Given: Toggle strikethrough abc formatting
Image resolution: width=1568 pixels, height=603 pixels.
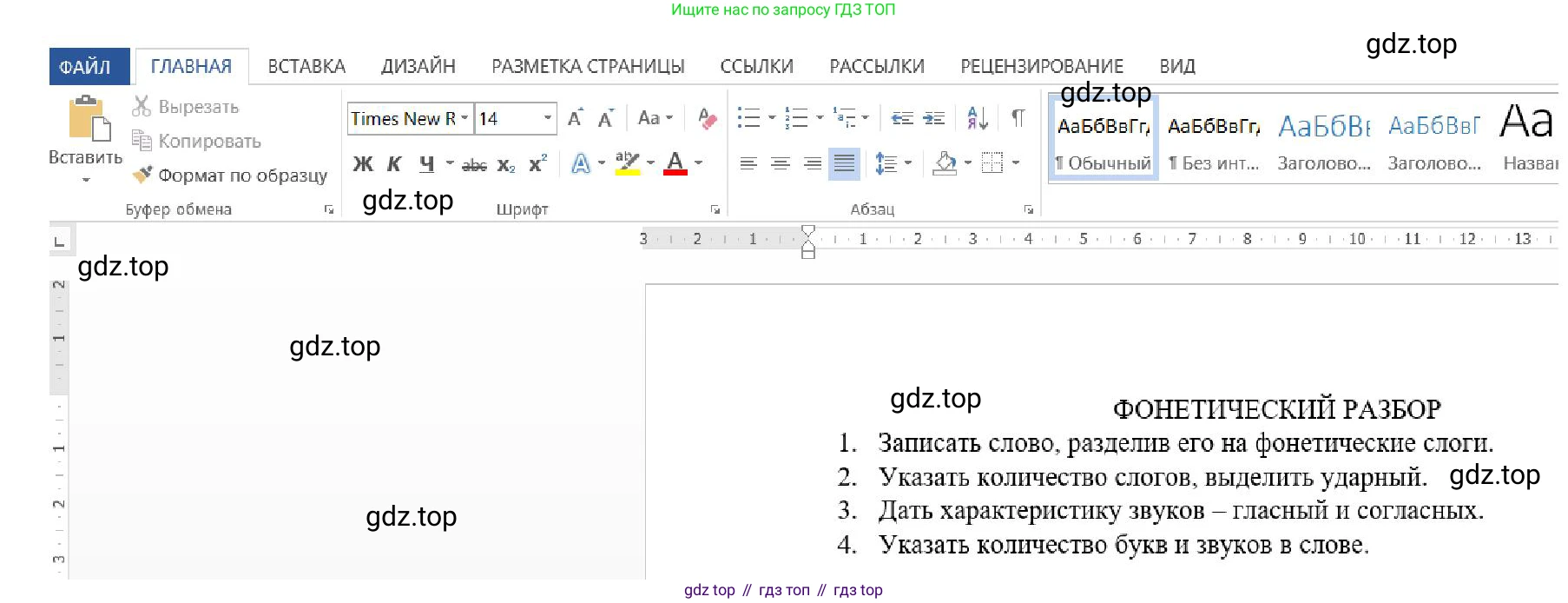Looking at the screenshot, I should pos(474,164).
